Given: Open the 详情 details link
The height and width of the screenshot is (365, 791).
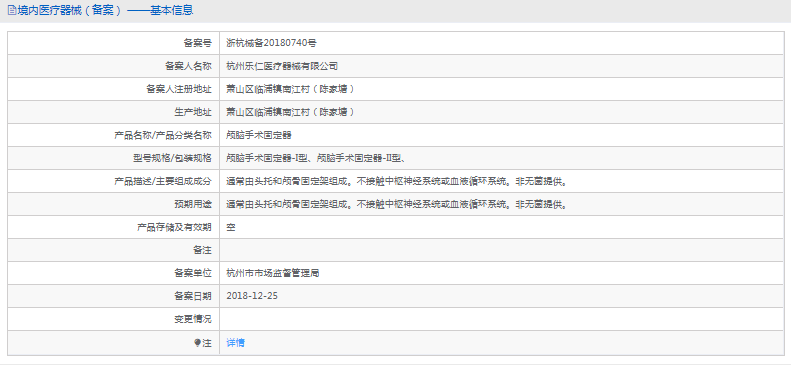Looking at the screenshot, I should (236, 343).
